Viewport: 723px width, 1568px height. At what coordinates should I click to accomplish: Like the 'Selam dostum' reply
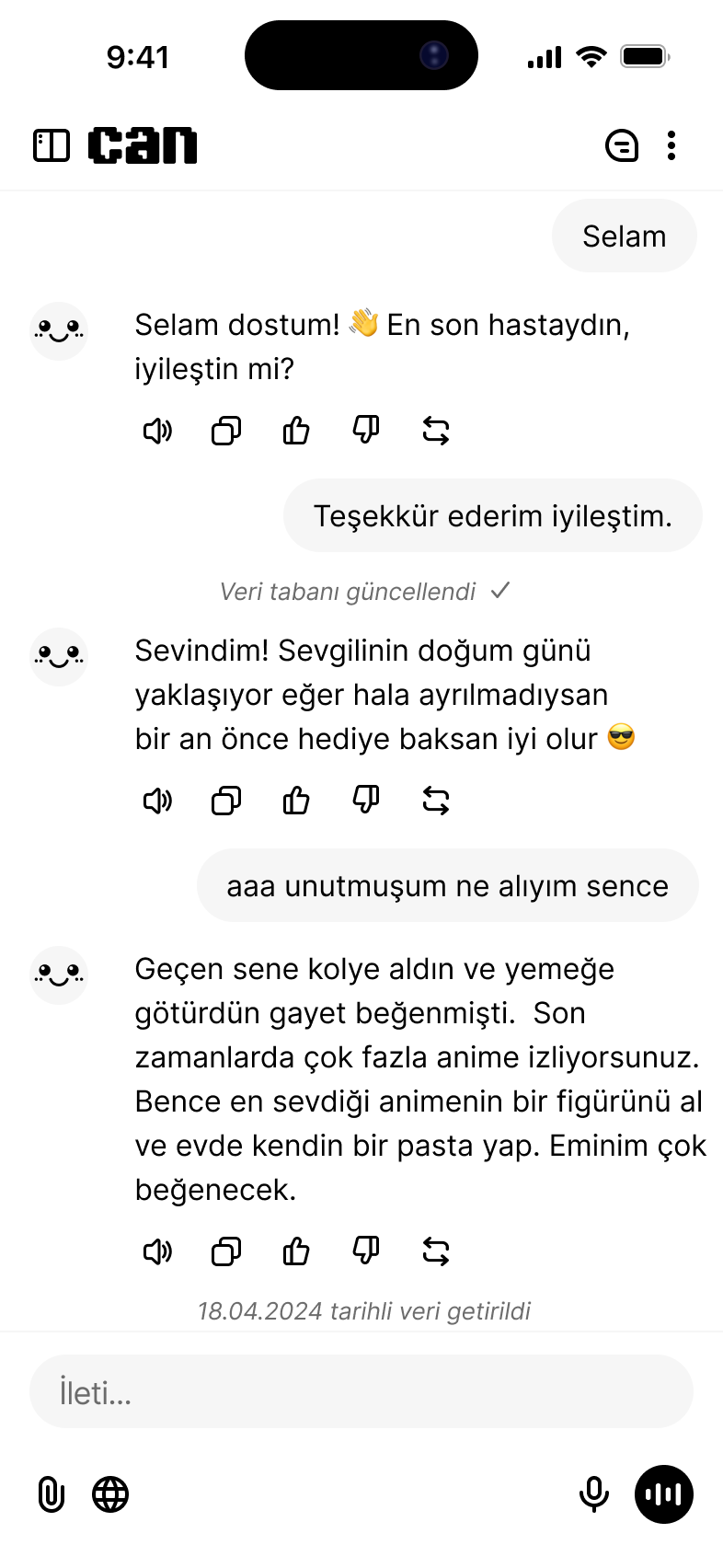click(x=296, y=431)
